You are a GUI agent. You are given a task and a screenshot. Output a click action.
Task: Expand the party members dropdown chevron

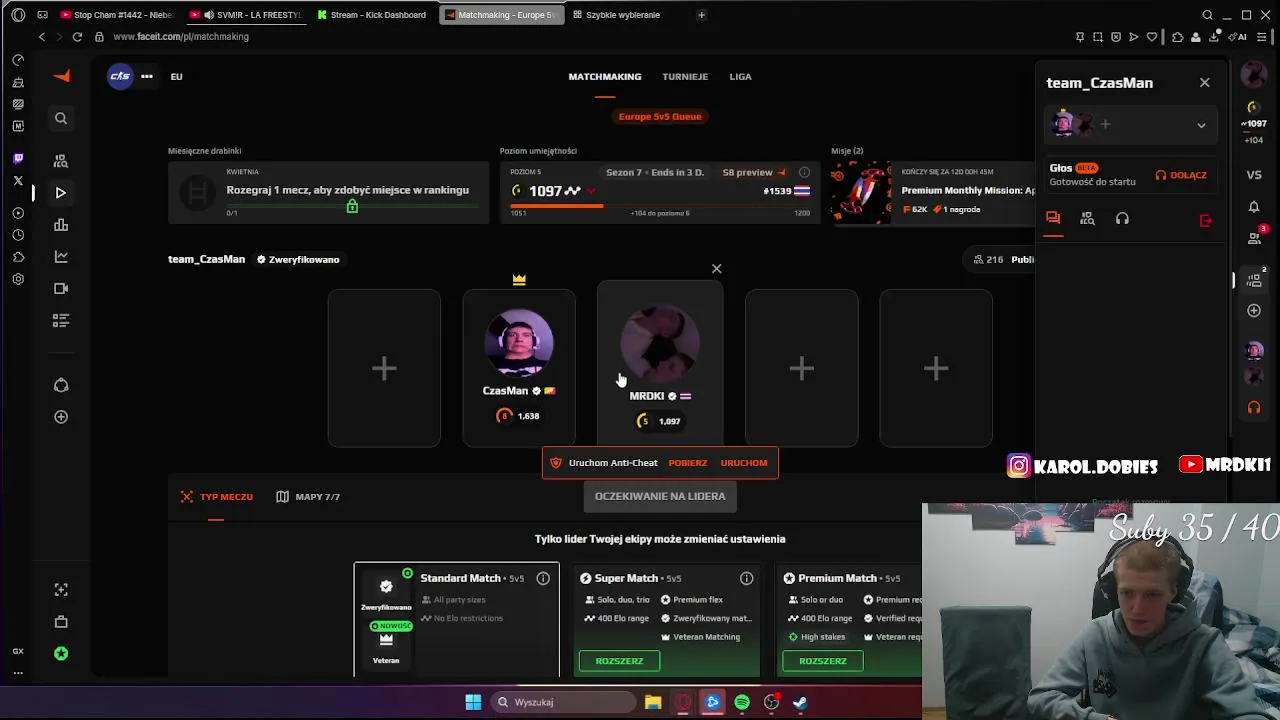(1201, 125)
